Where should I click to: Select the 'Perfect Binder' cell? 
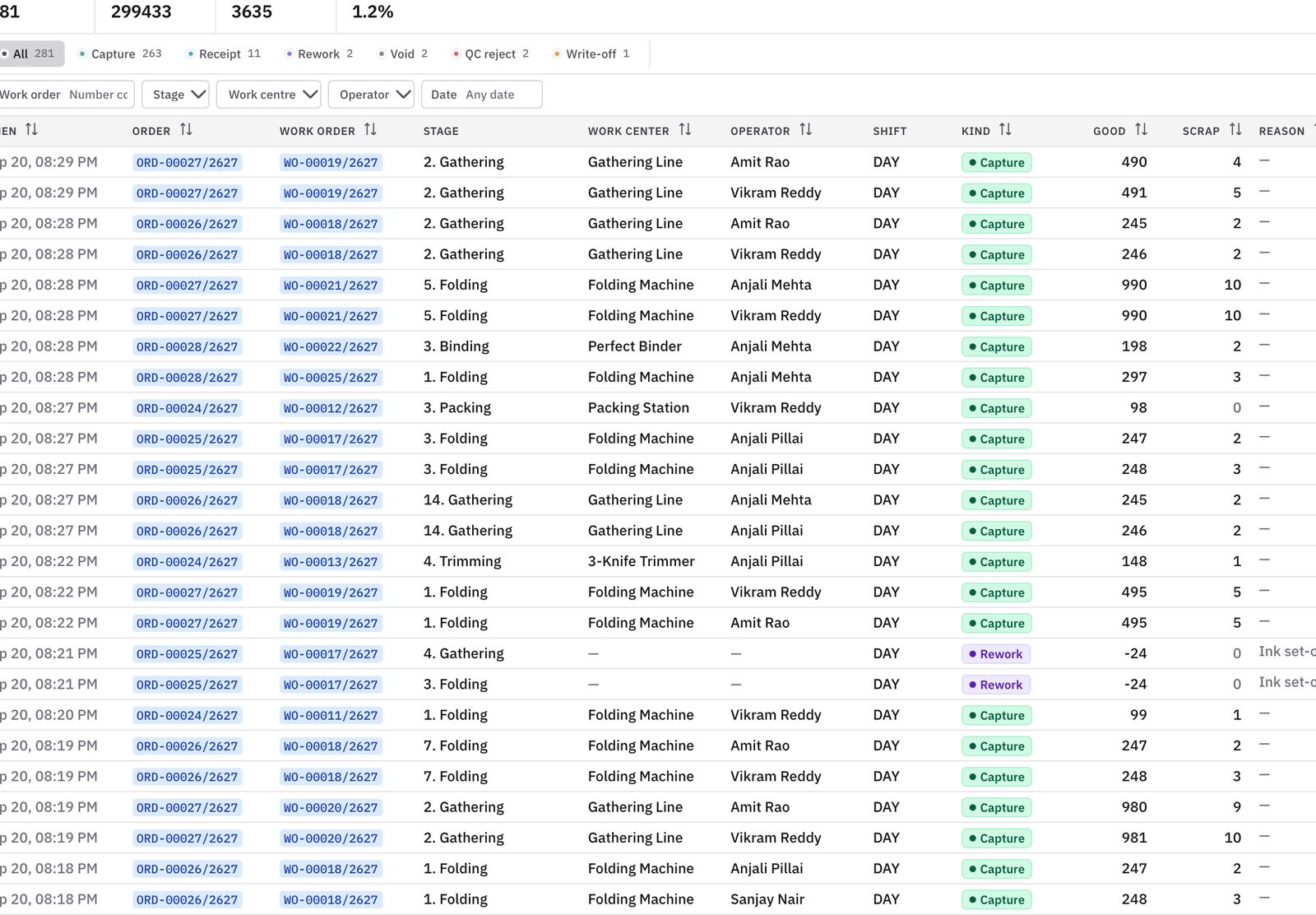click(634, 346)
